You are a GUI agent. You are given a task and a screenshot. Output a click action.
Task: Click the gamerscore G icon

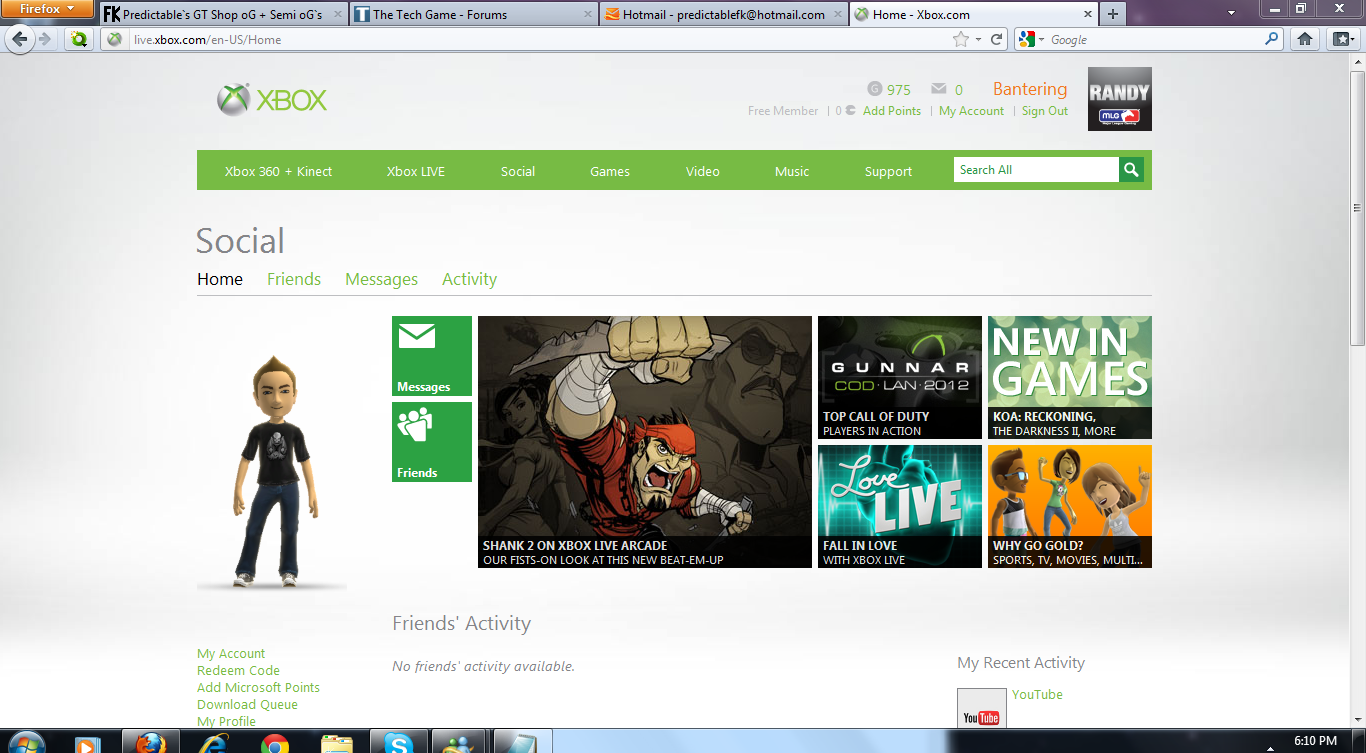(x=875, y=89)
